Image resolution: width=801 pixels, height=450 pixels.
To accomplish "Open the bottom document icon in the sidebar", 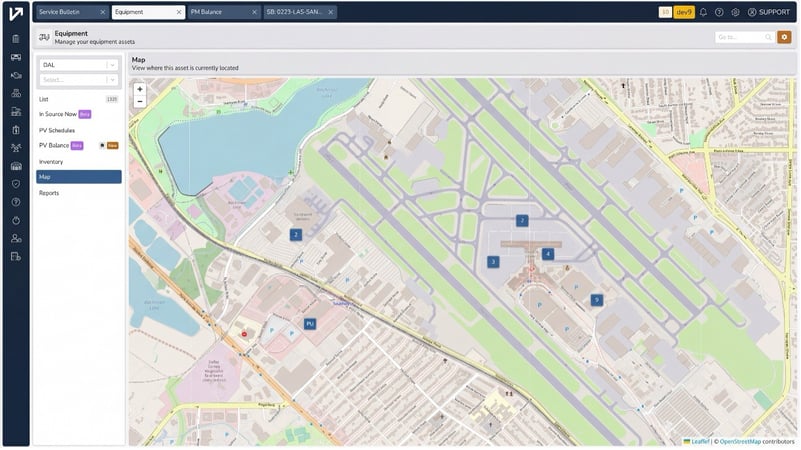I will click(16, 256).
